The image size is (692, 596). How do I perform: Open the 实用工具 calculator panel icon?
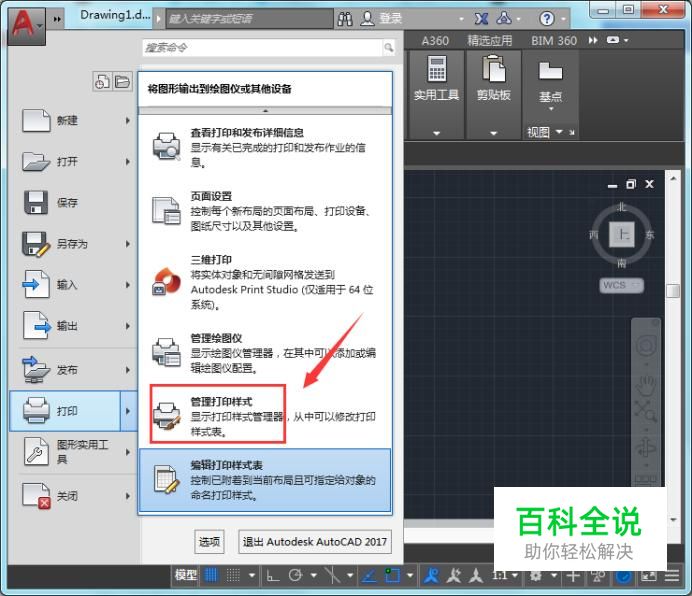pyautogui.click(x=437, y=69)
